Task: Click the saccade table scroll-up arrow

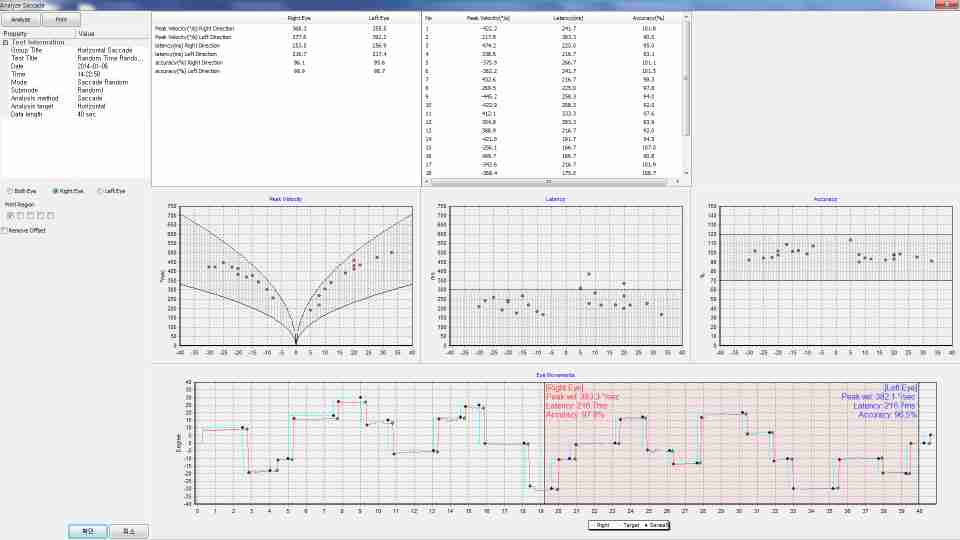Action: (686, 17)
